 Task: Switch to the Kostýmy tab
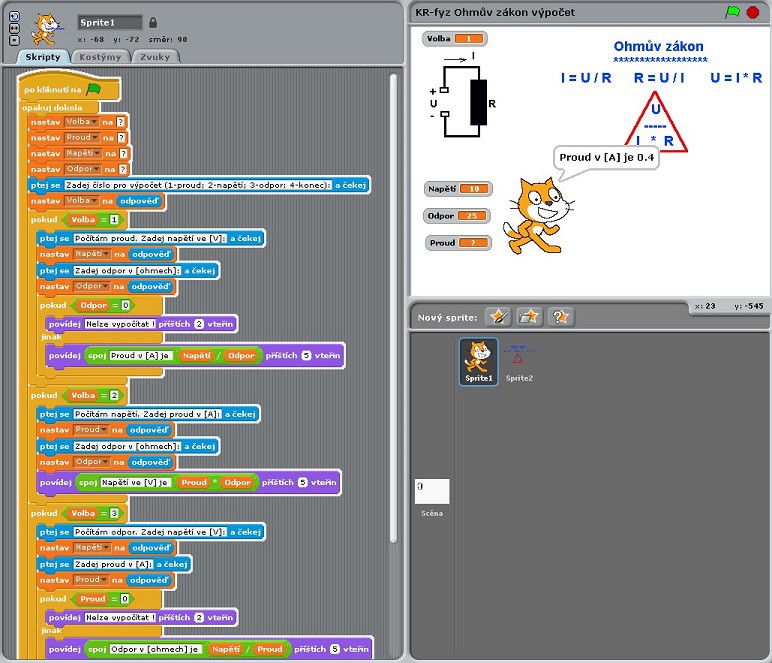click(x=101, y=57)
